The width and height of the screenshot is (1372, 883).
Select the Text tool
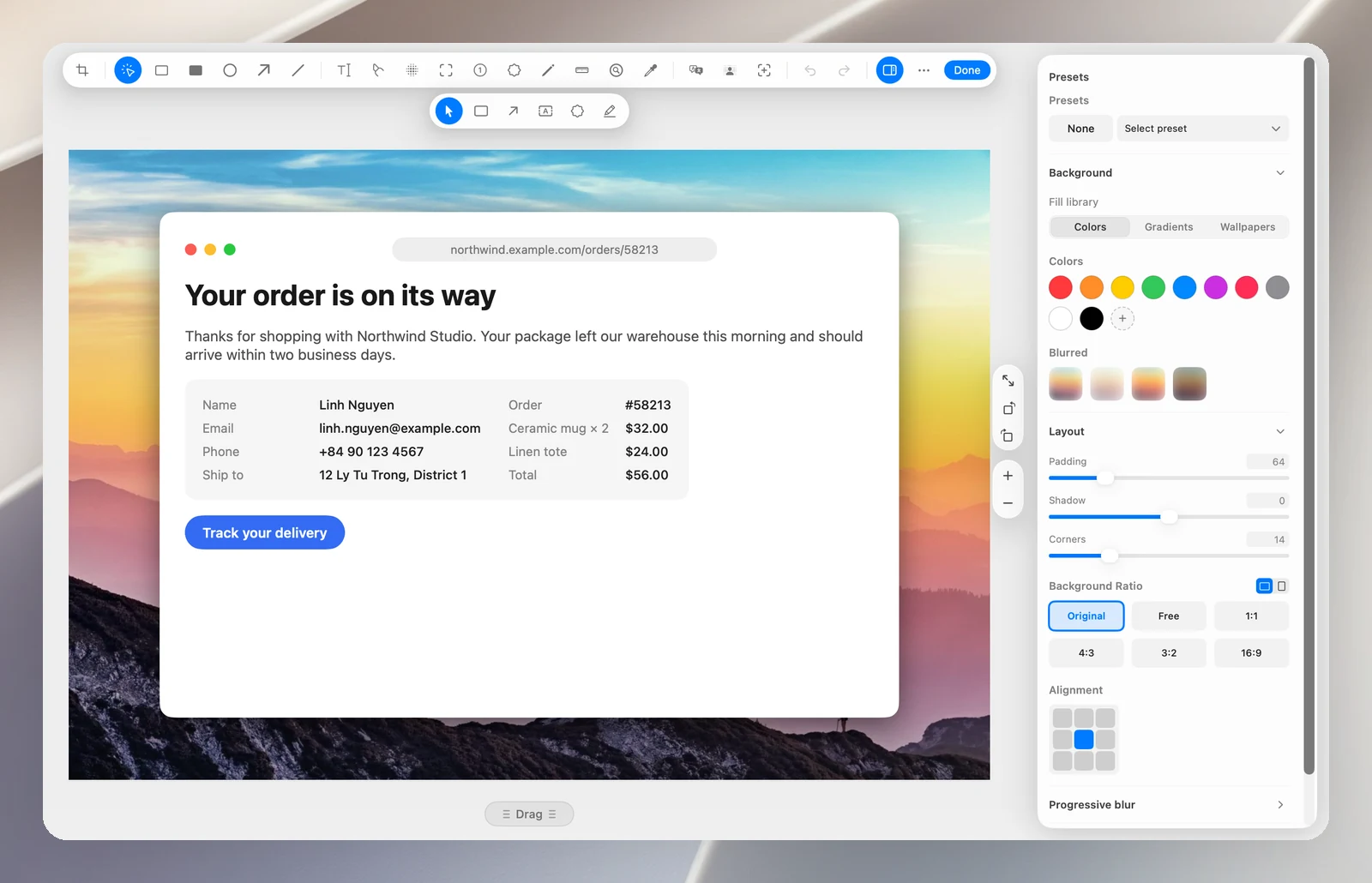[x=344, y=70]
